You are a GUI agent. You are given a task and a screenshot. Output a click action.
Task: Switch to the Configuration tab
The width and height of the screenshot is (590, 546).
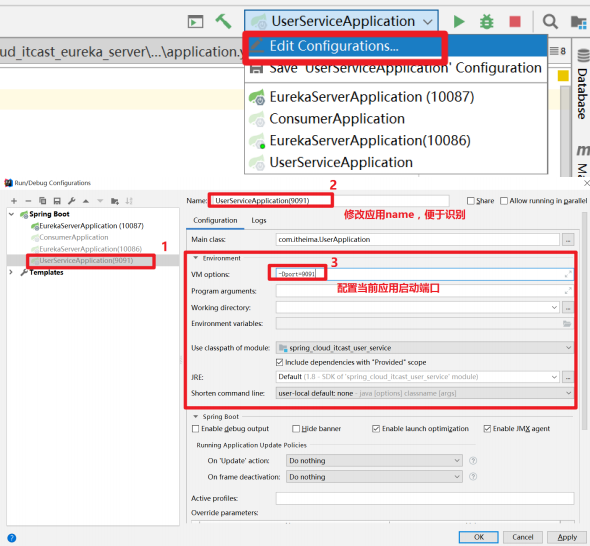point(215,221)
